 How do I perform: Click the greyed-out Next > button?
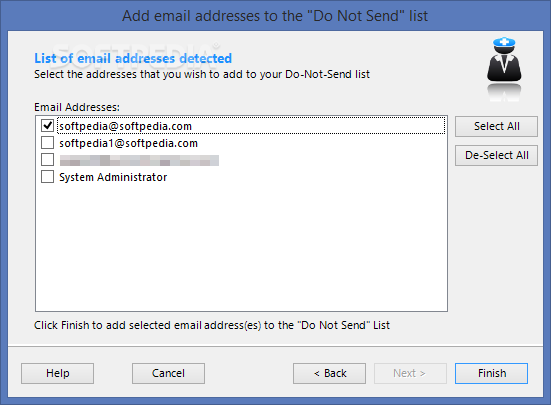[410, 373]
